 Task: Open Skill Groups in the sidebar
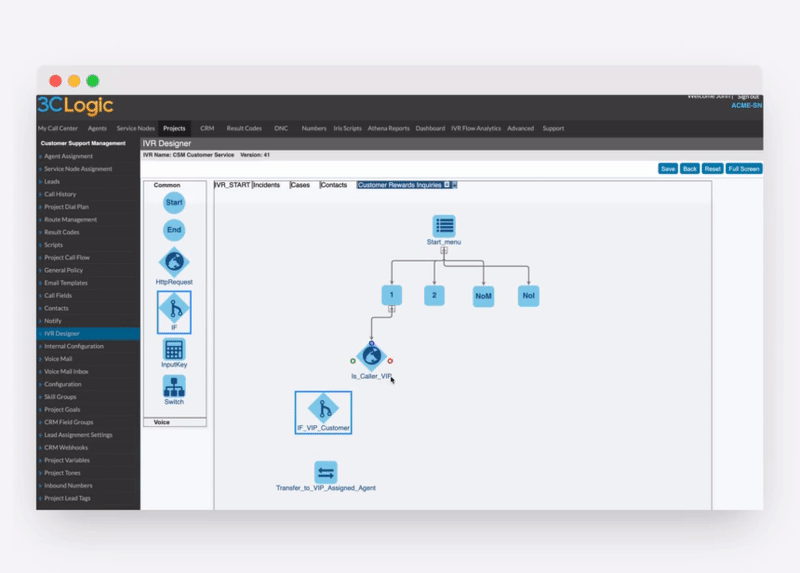click(60, 397)
